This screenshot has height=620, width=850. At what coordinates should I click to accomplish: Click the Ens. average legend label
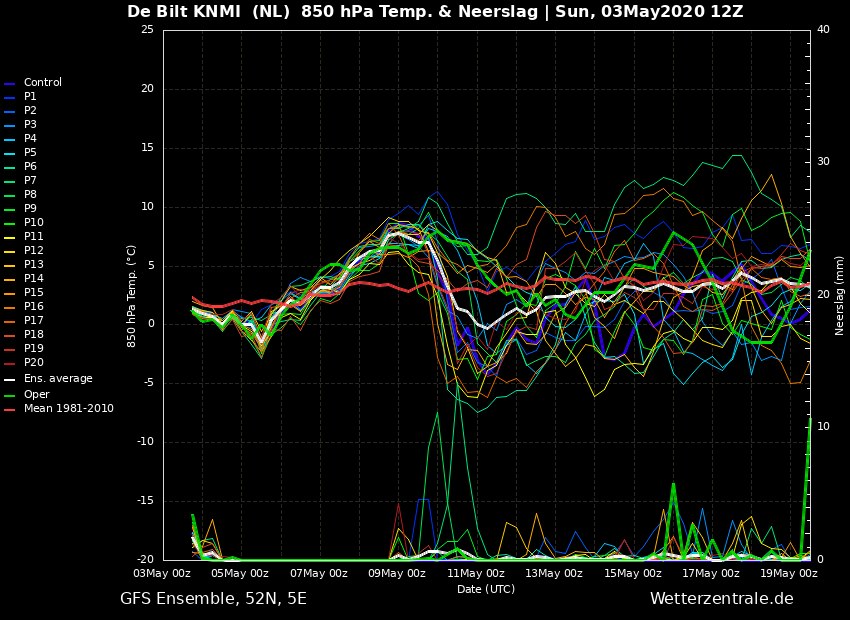[x=58, y=378]
